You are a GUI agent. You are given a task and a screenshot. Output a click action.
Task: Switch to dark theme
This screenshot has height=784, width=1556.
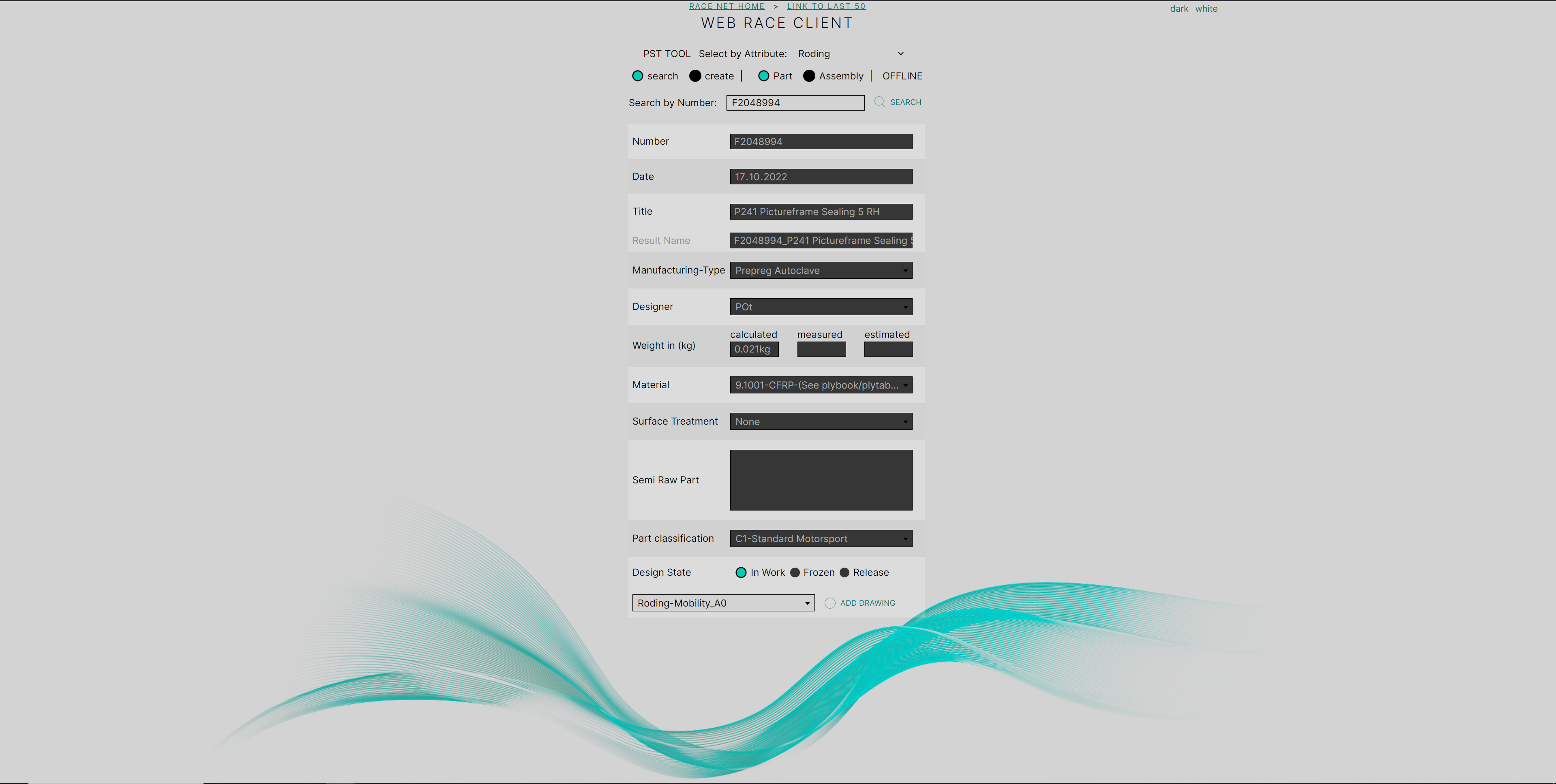click(x=1179, y=9)
